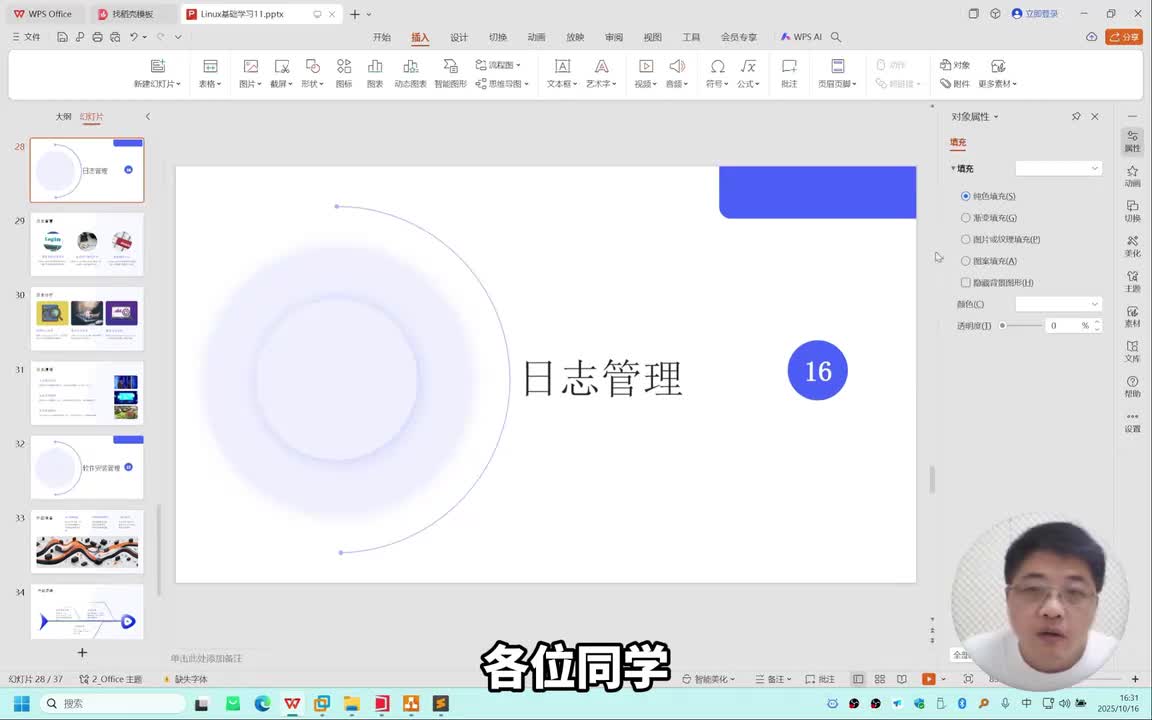The height and width of the screenshot is (720, 1152).
Task: Click the 文本框 text box icon
Action: [x=562, y=67]
